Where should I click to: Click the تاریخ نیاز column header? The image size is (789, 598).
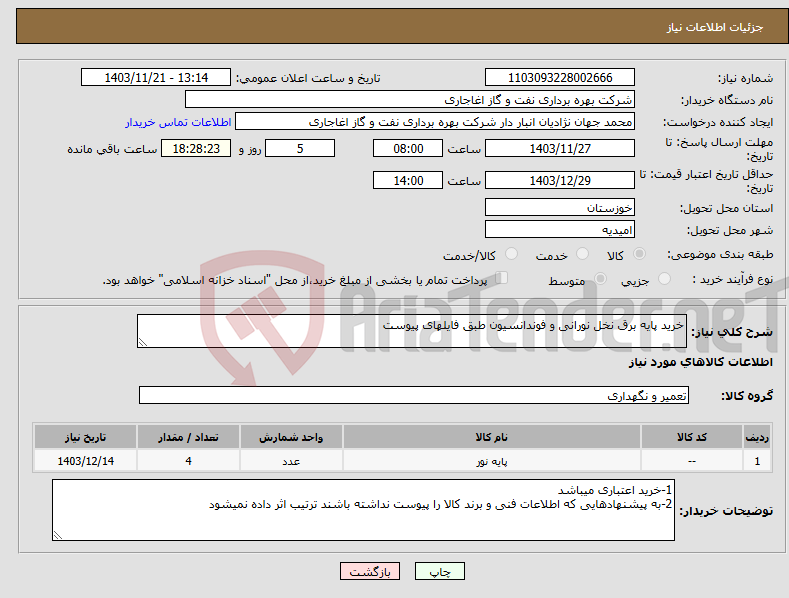click(x=86, y=437)
